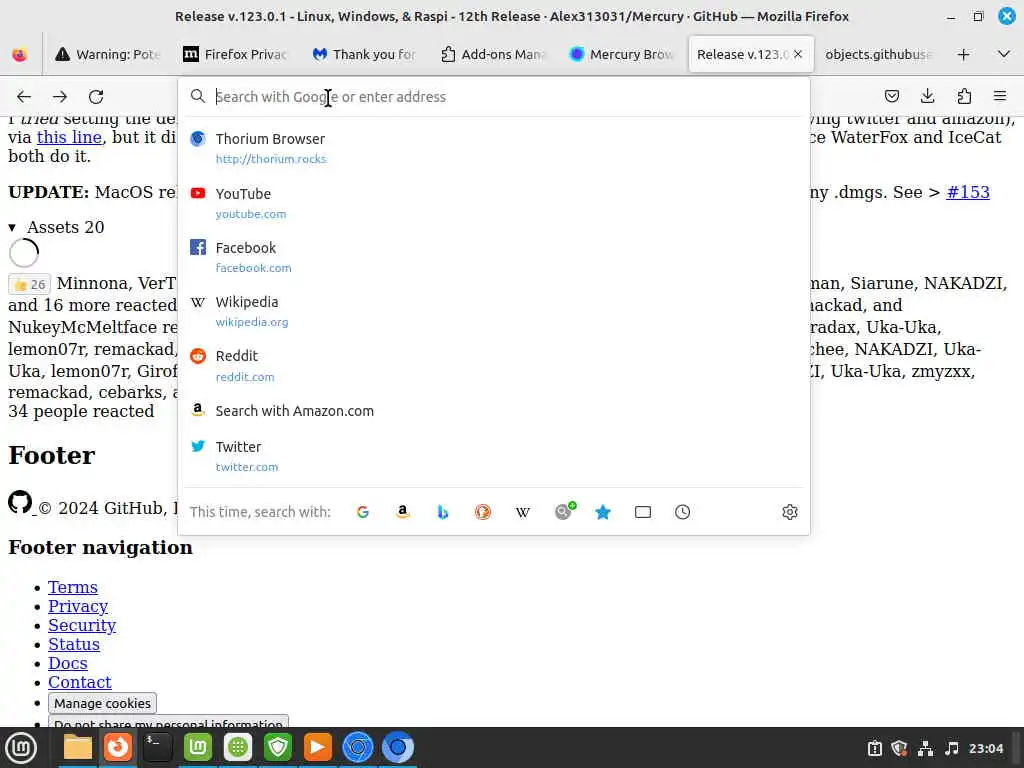Viewport: 1024px width, 768px height.
Task: Open Firefox View pinned icon
Action: pyautogui.click(x=20, y=55)
